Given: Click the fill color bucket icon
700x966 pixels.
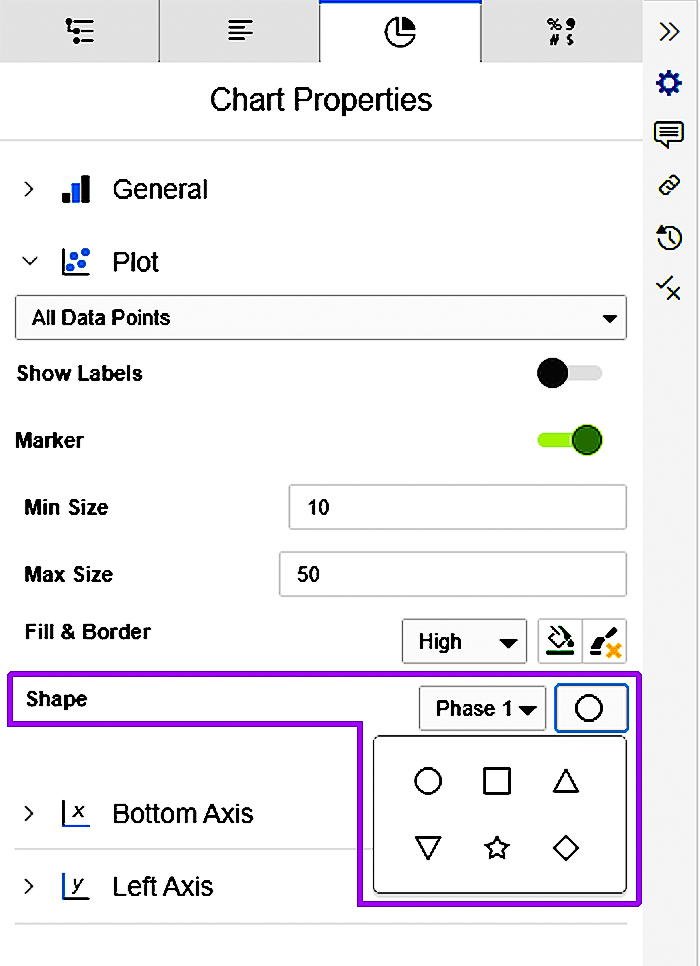Looking at the screenshot, I should click(x=560, y=641).
